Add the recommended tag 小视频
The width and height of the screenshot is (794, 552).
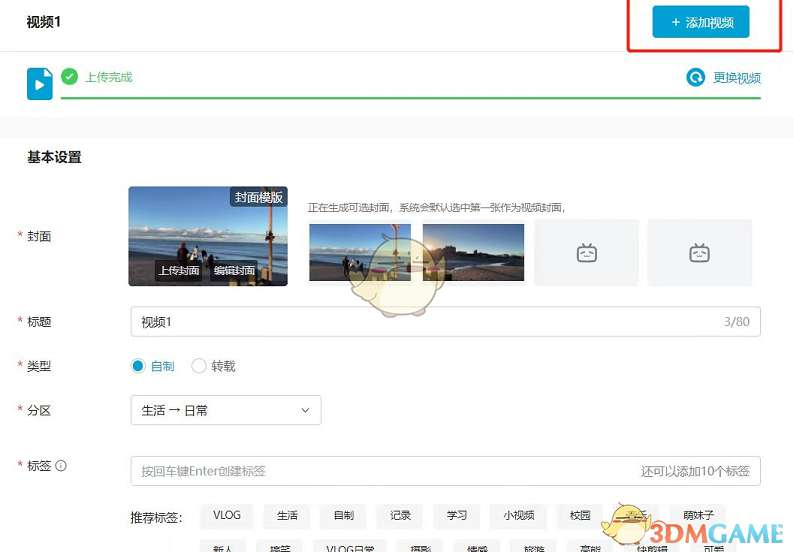point(518,516)
